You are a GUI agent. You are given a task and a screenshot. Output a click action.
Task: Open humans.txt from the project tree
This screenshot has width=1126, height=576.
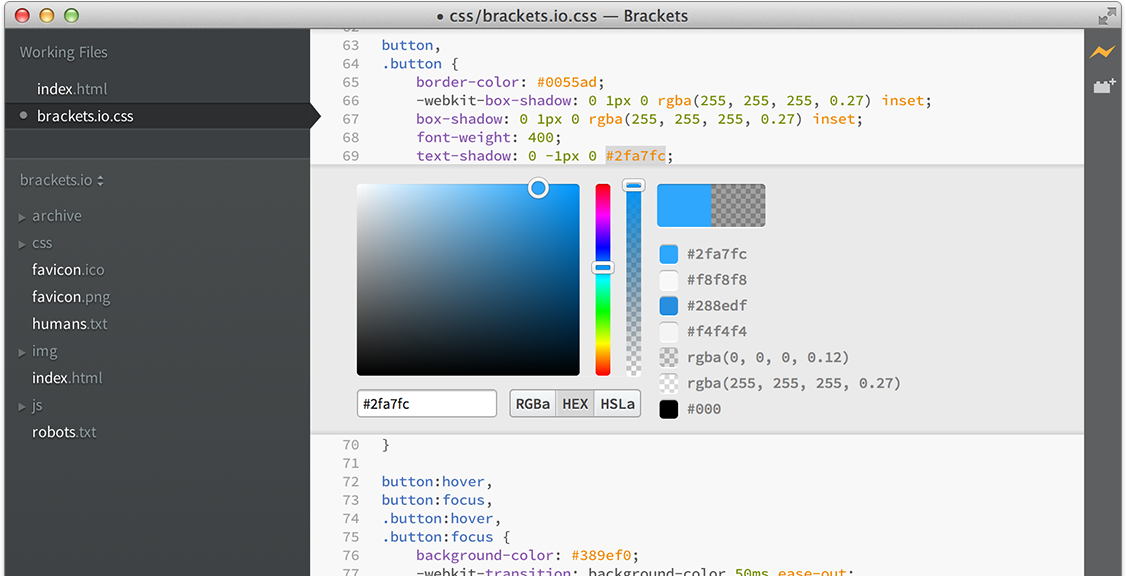click(70, 324)
